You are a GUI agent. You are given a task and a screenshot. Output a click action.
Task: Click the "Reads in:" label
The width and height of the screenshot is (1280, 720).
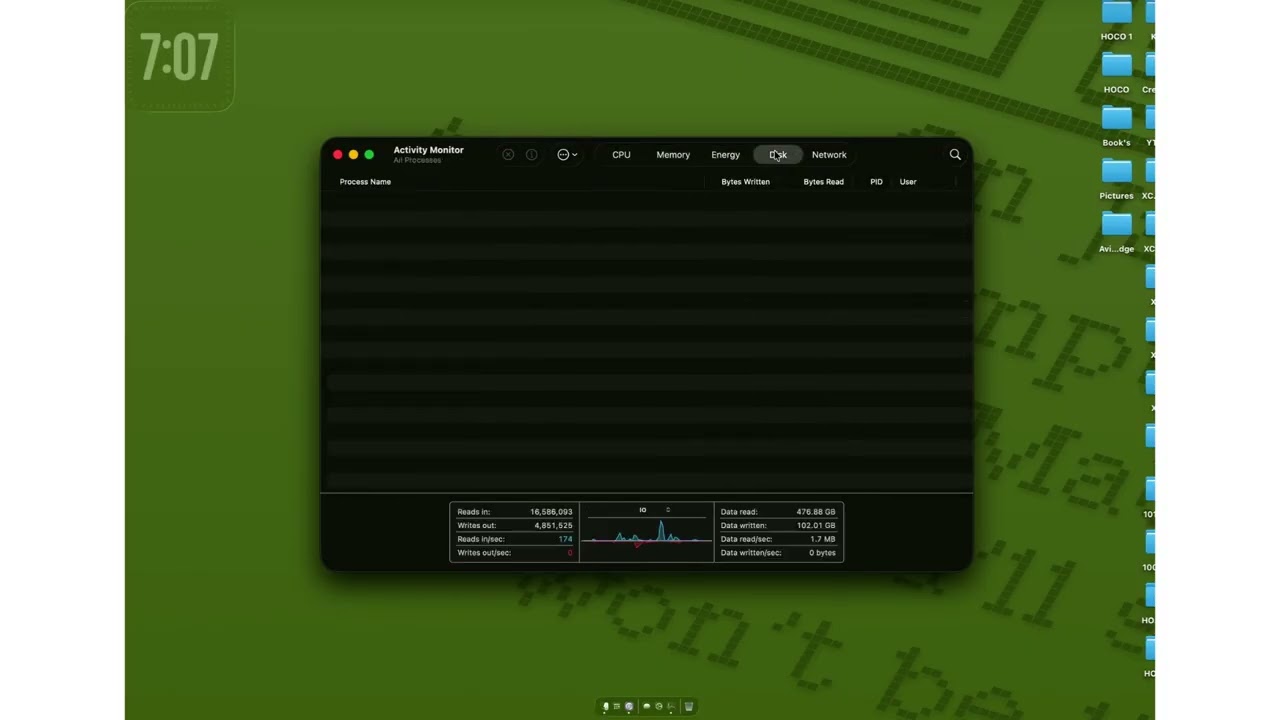click(x=474, y=512)
